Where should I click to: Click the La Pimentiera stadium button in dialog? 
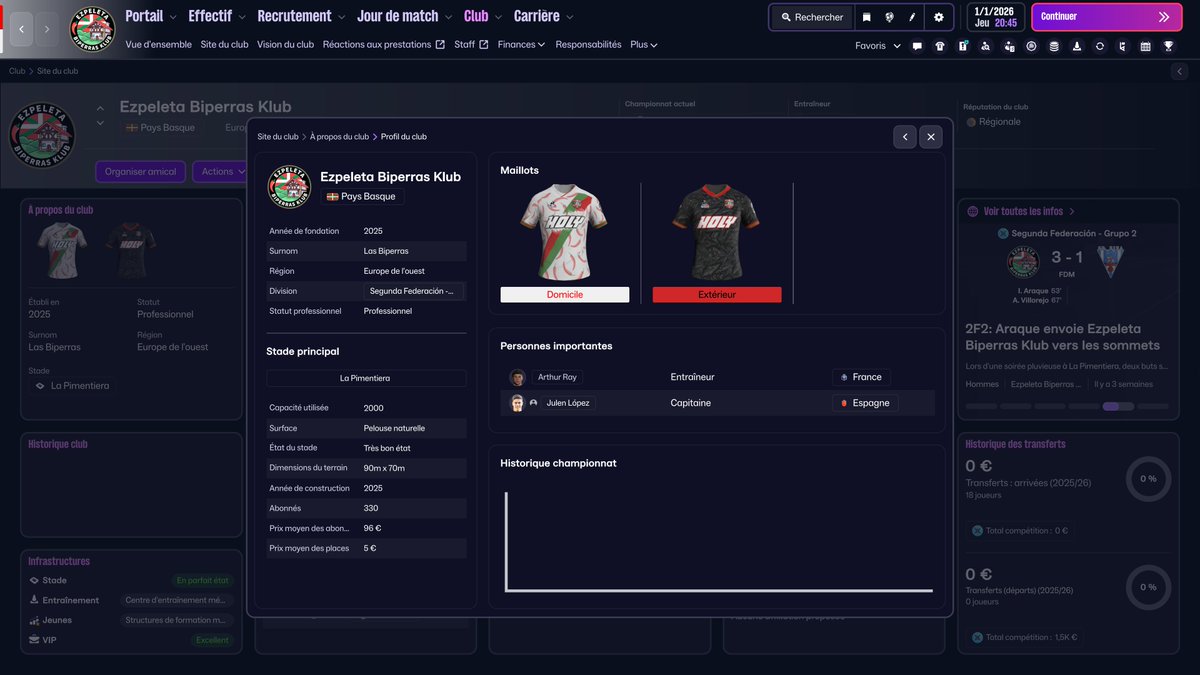(366, 379)
